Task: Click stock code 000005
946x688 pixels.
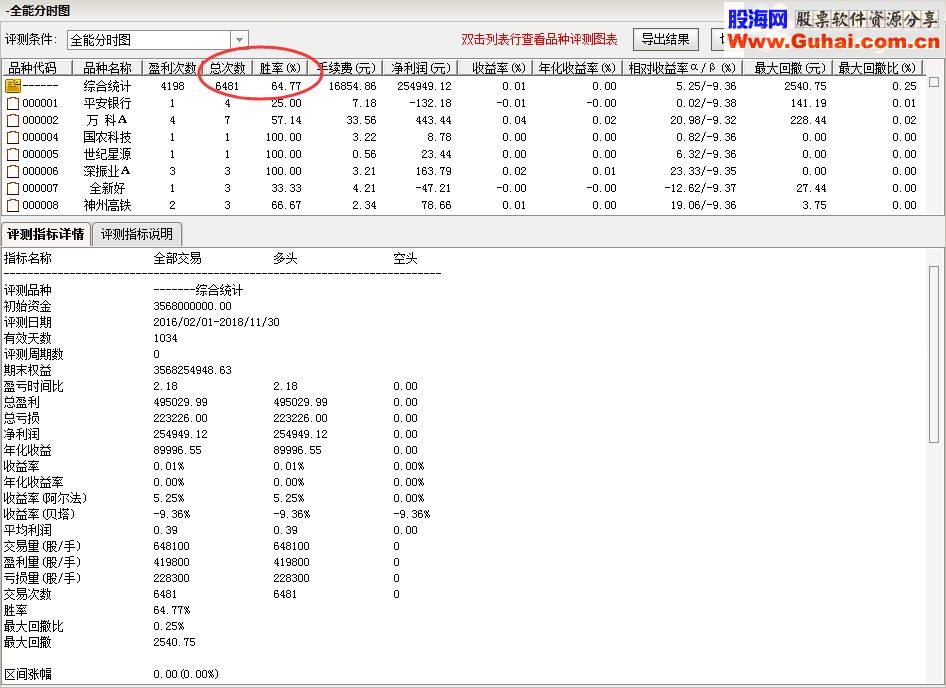Action: [x=40, y=154]
